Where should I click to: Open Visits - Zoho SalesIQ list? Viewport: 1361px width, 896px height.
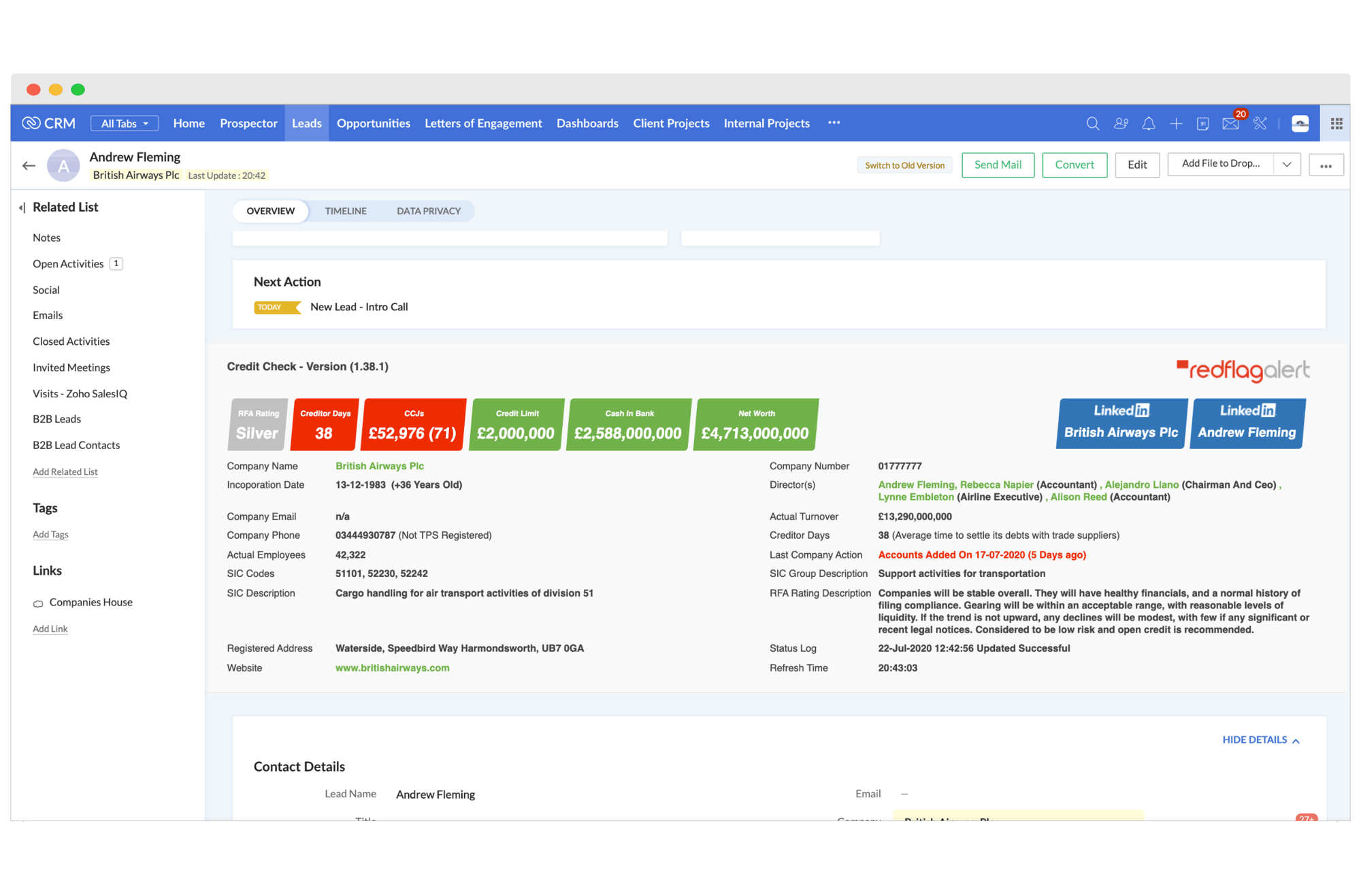[80, 393]
